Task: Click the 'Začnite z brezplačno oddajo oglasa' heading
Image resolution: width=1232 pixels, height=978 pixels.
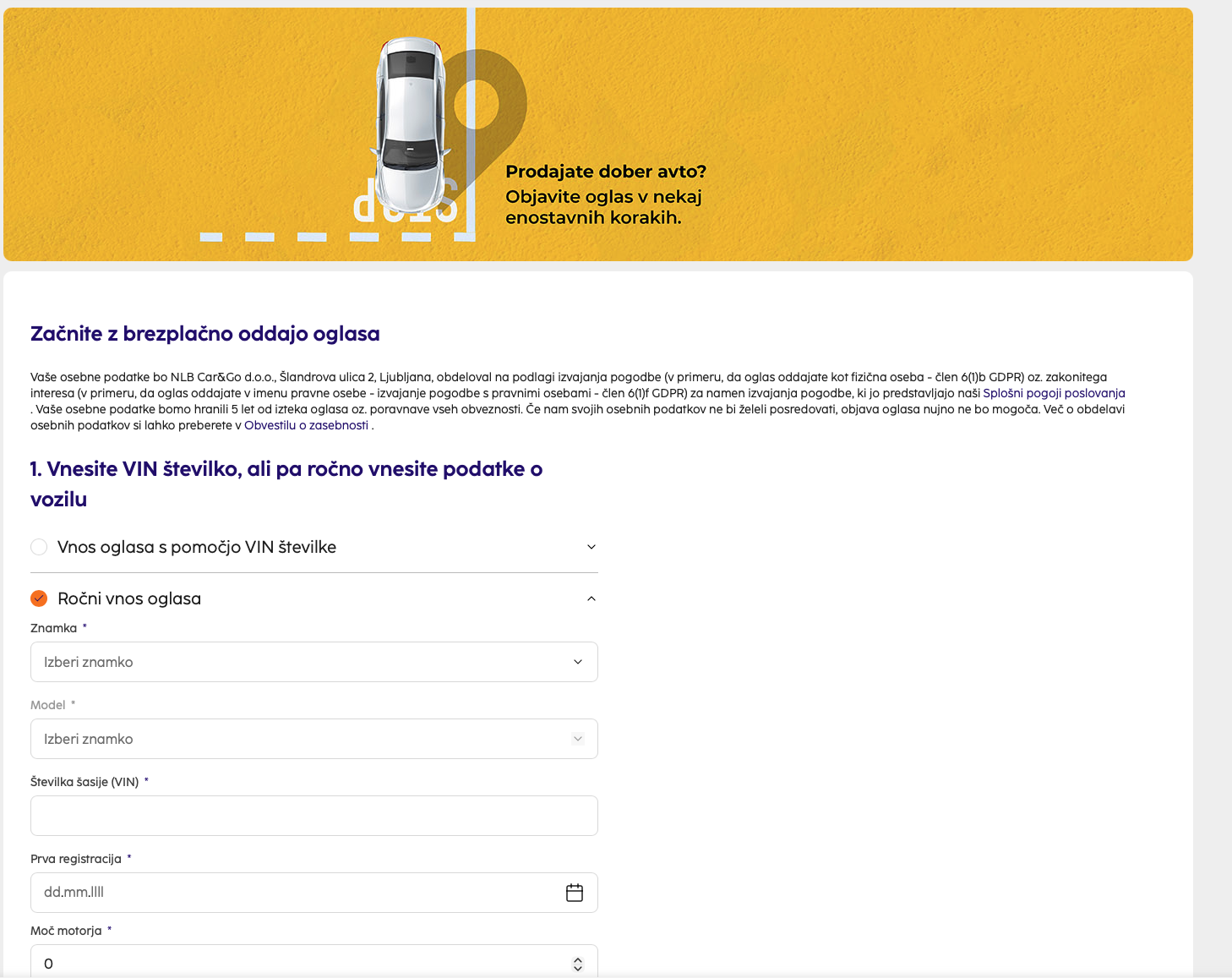Action: pyautogui.click(x=205, y=334)
